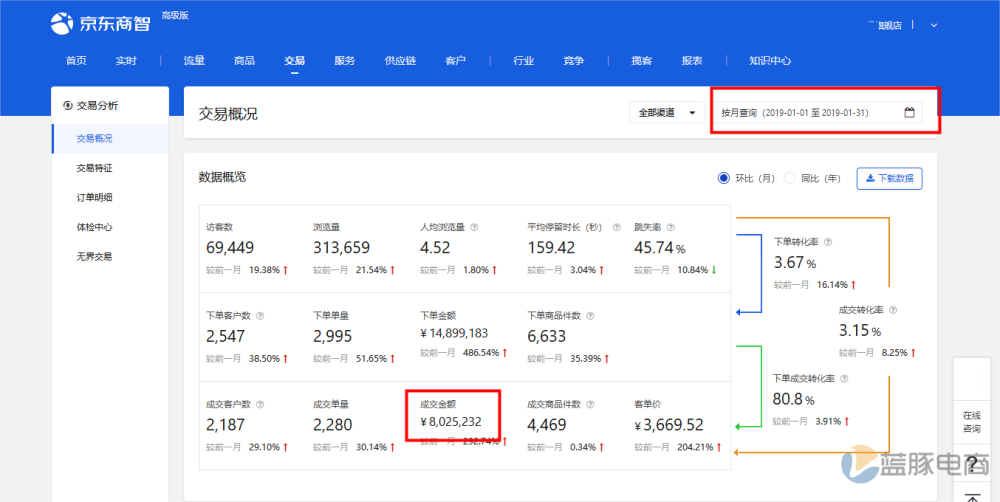Click the 人均浏览量 value 4.52
Image resolution: width=1000 pixels, height=502 pixels.
coord(435,247)
